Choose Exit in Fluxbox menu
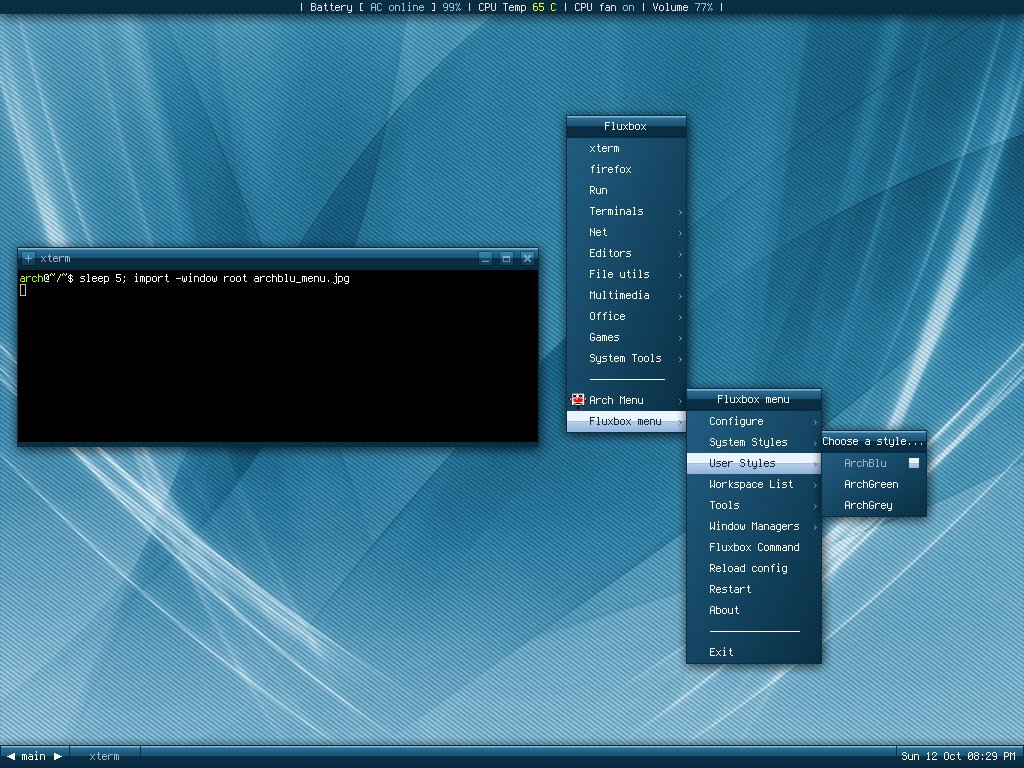The image size is (1024, 768). 754,652
